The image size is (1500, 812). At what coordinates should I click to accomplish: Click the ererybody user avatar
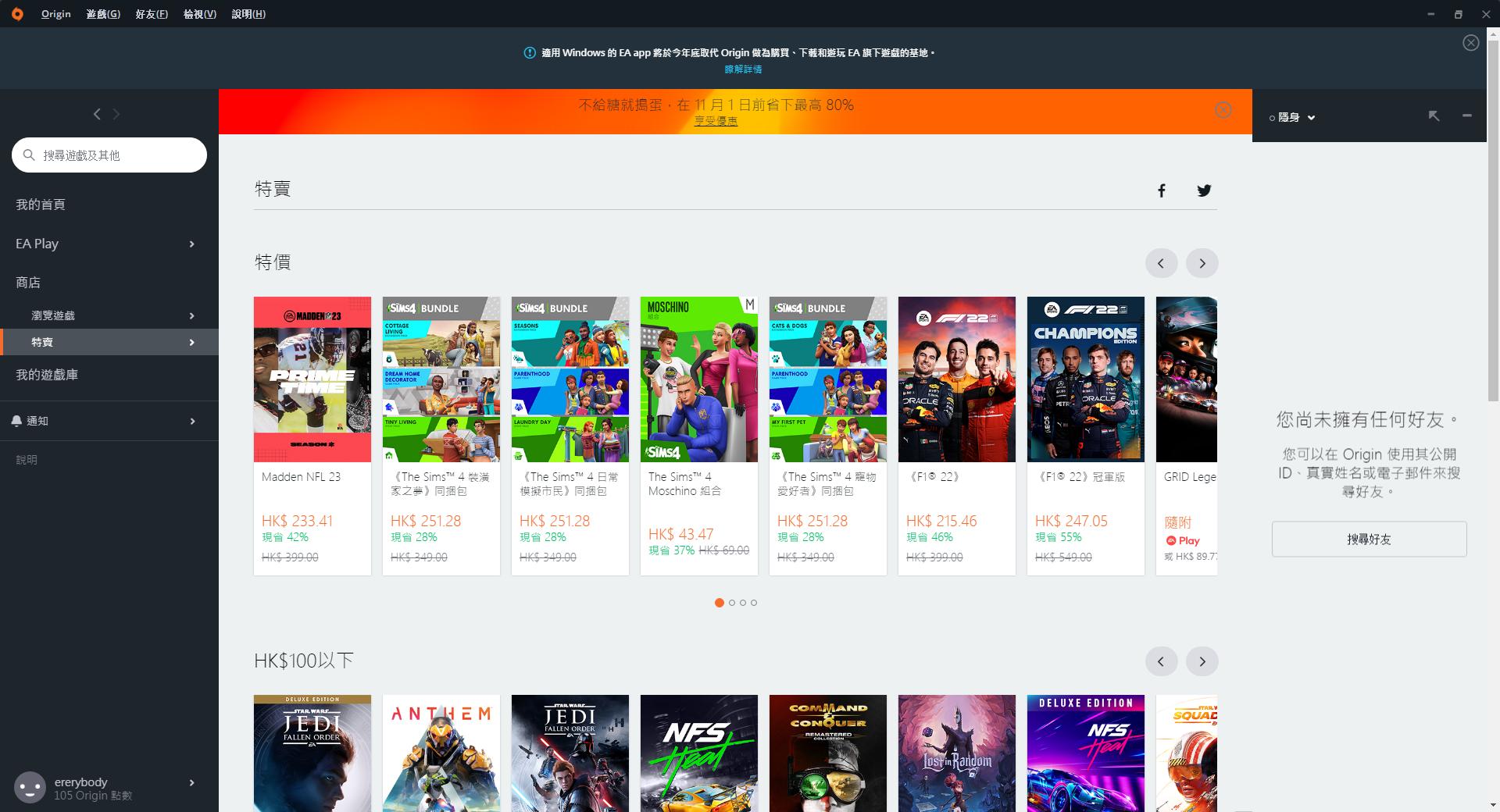click(x=30, y=787)
